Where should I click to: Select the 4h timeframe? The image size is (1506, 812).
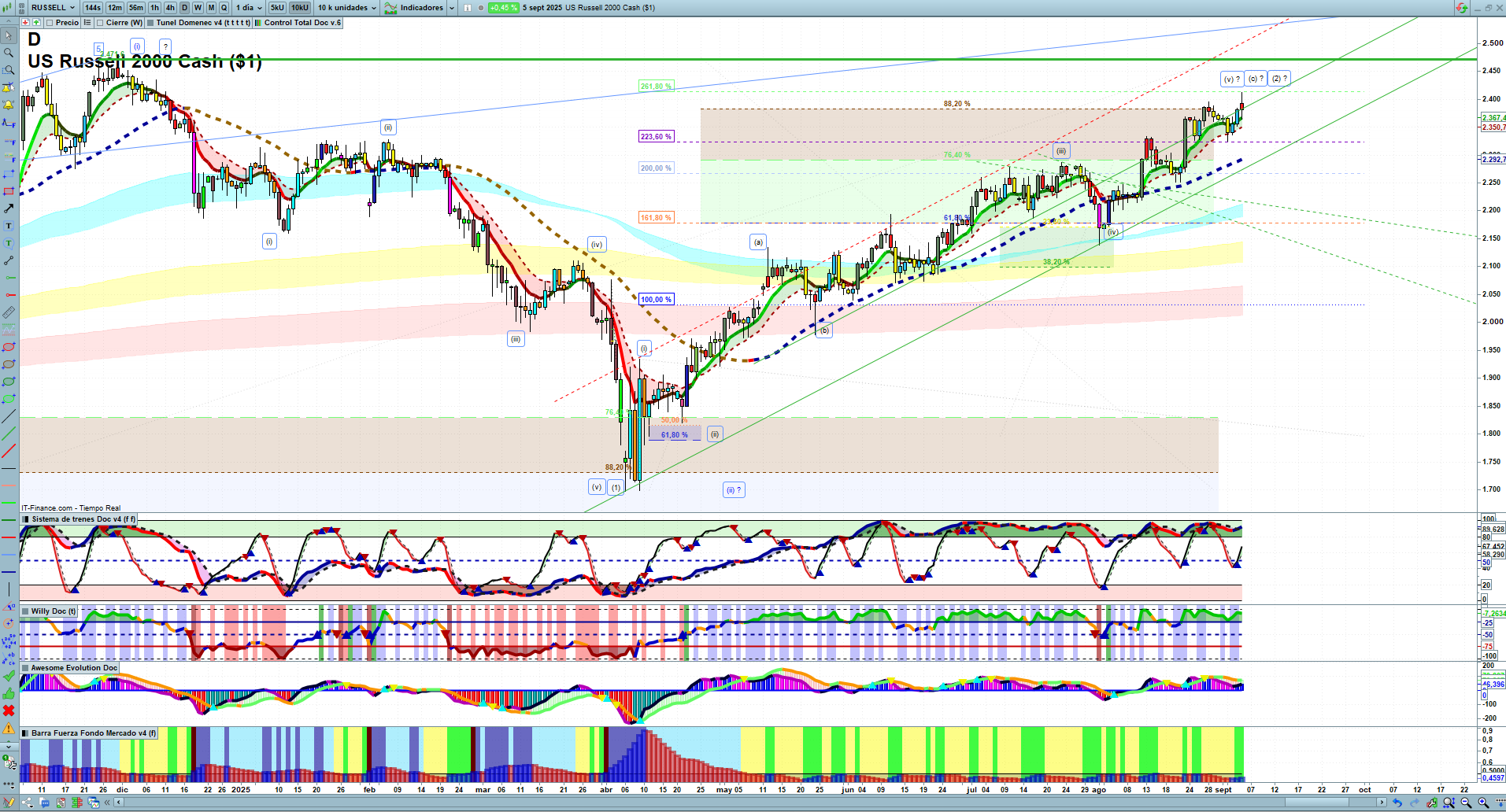tap(170, 8)
